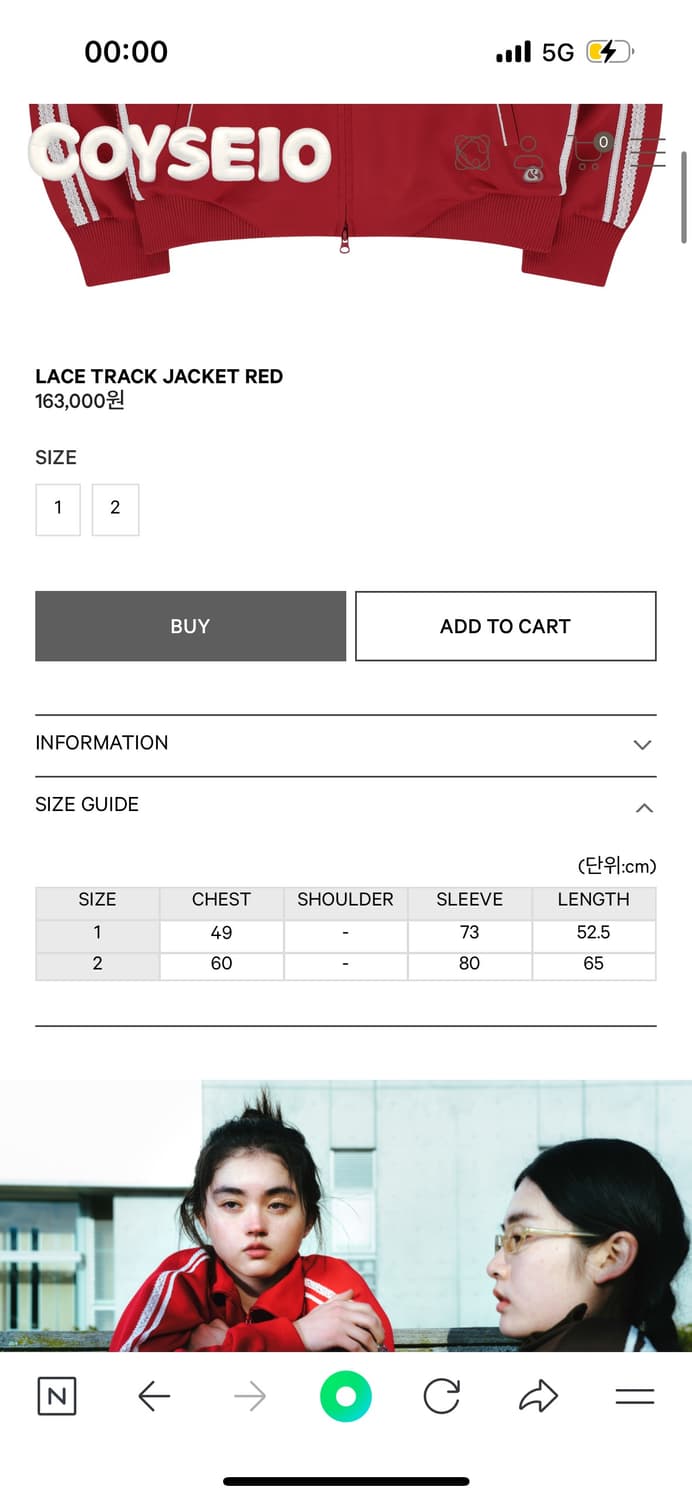692x1500 pixels.
Task: Tap the COYSEIO logo
Action: [x=182, y=155]
